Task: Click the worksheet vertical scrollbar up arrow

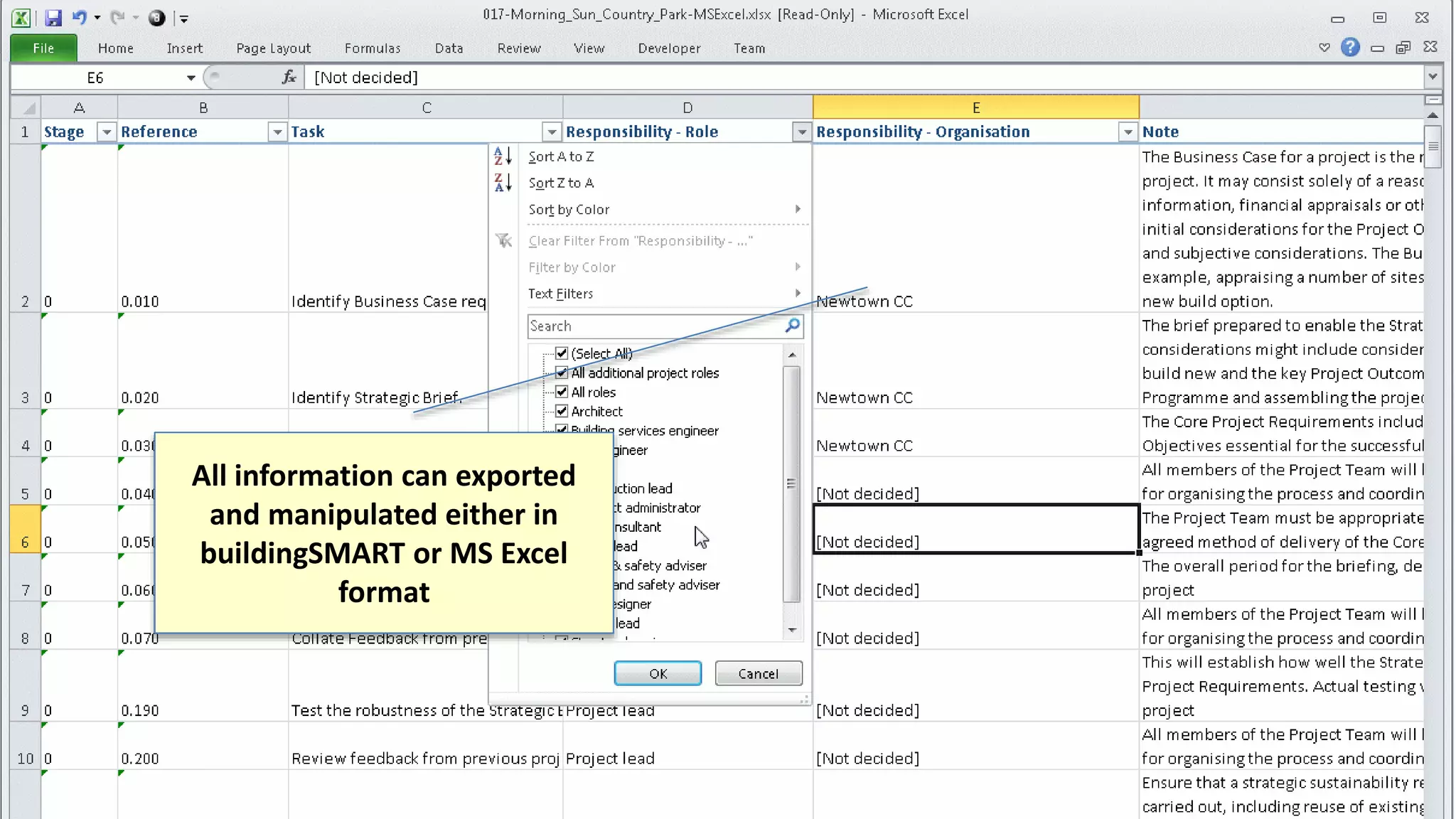Action: click(1433, 115)
